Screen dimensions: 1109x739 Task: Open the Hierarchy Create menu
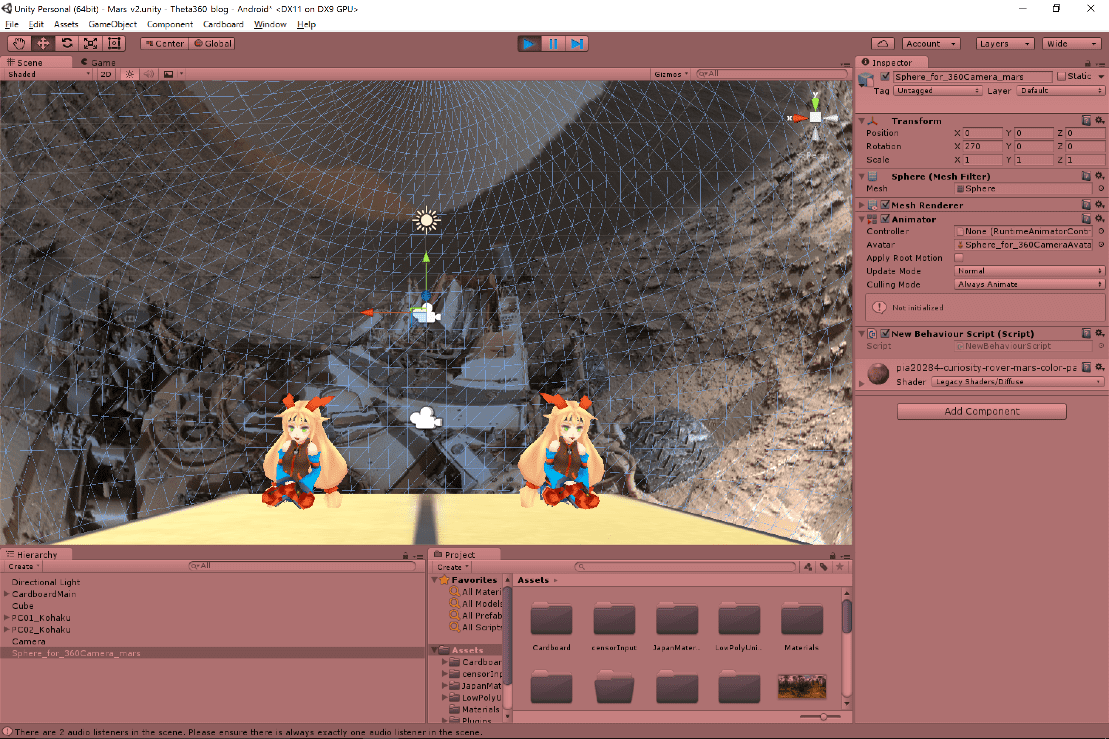point(23,566)
